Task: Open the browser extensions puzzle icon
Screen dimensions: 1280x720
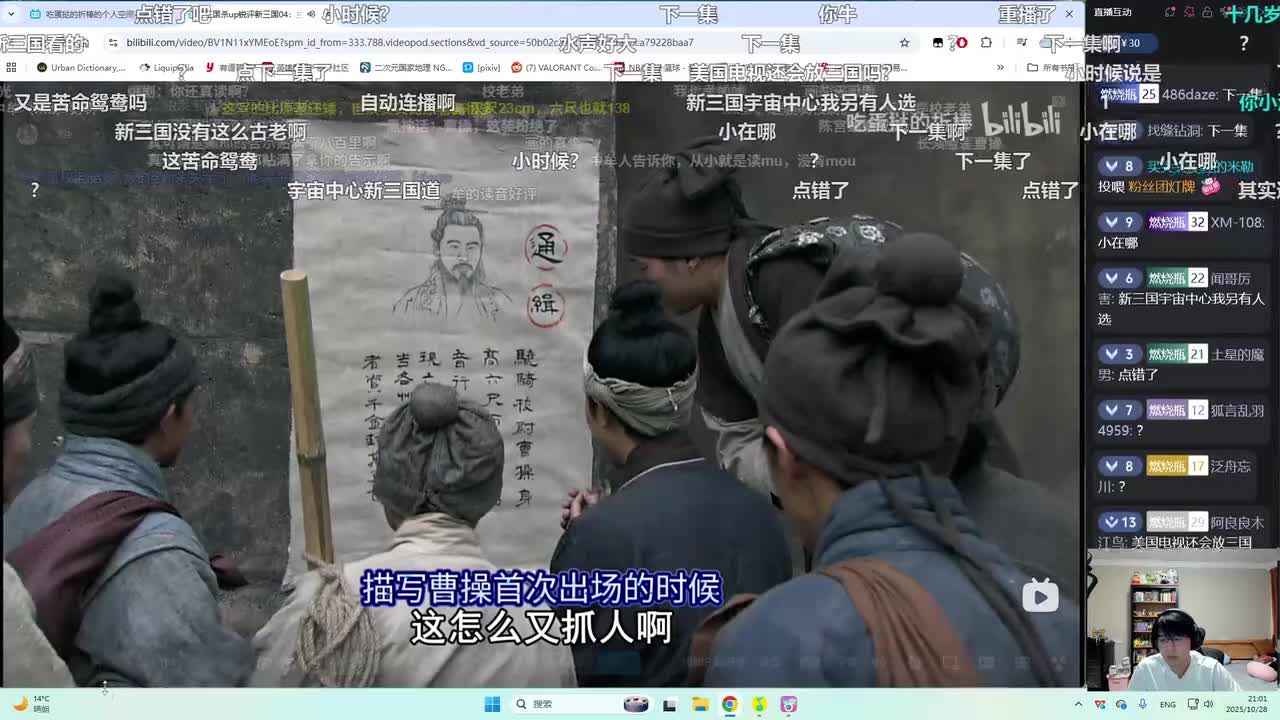Action: [x=986, y=43]
